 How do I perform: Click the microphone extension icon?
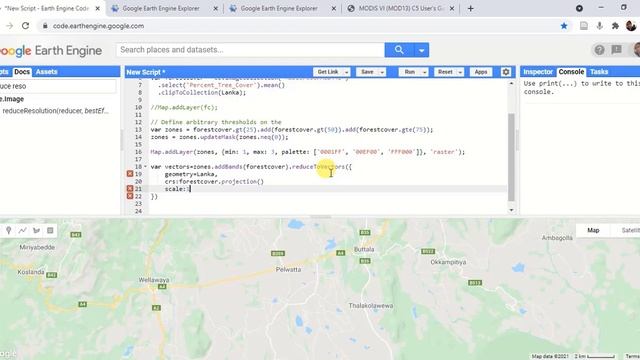[x=599, y=26]
